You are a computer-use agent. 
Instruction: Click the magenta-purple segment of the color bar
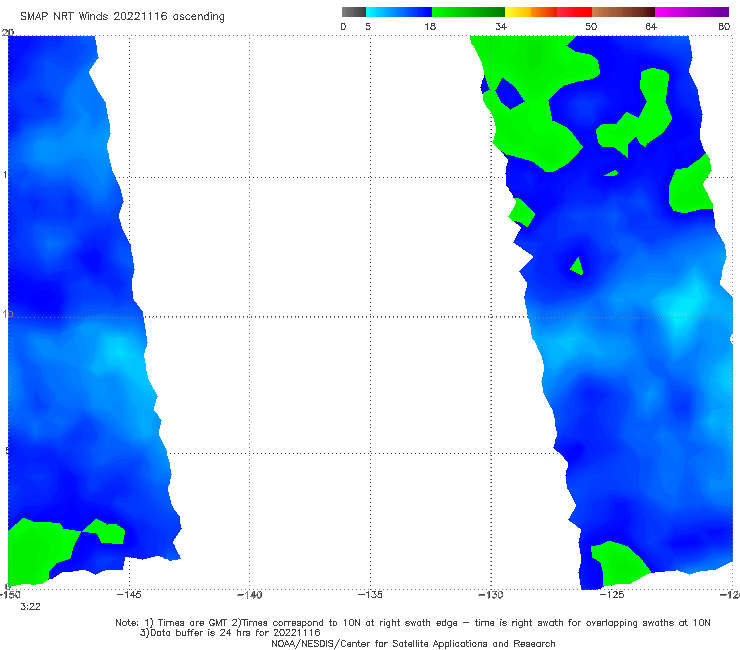(x=692, y=12)
